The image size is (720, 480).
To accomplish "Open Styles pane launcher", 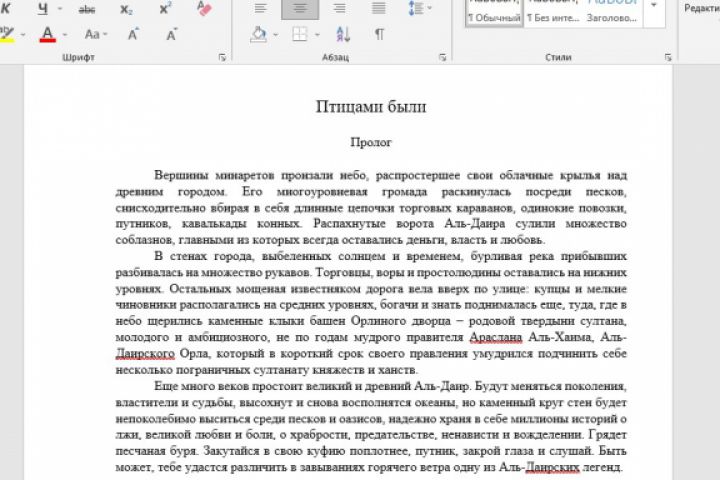I will click(x=668, y=57).
